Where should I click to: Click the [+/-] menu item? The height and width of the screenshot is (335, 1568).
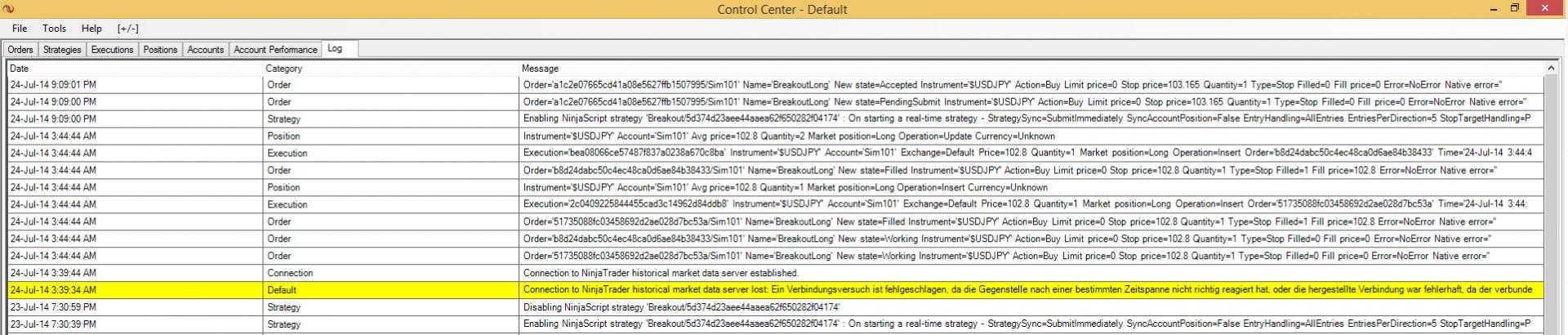coord(128,29)
